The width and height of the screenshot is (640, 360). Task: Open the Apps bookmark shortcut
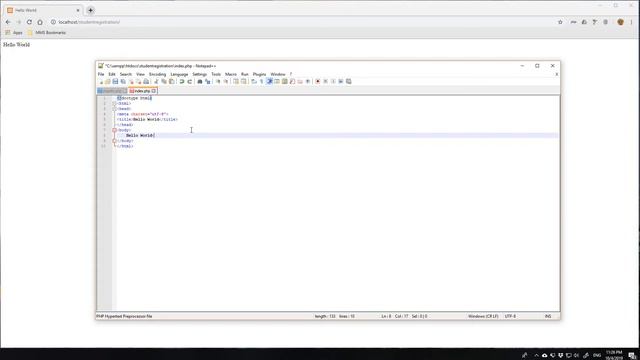(14, 33)
